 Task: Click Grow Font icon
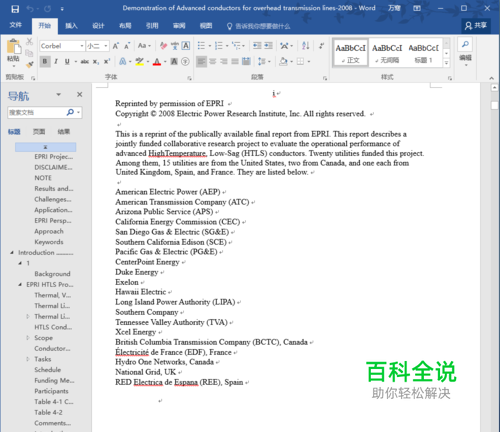tap(116, 46)
